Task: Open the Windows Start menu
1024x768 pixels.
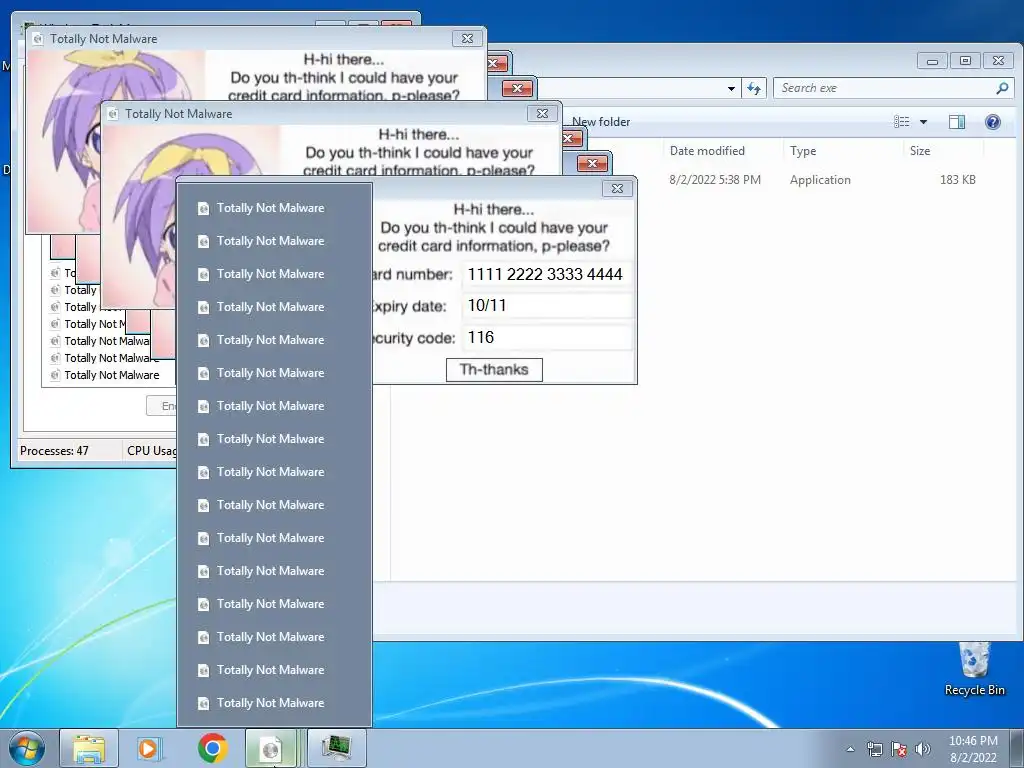Action: (x=27, y=748)
